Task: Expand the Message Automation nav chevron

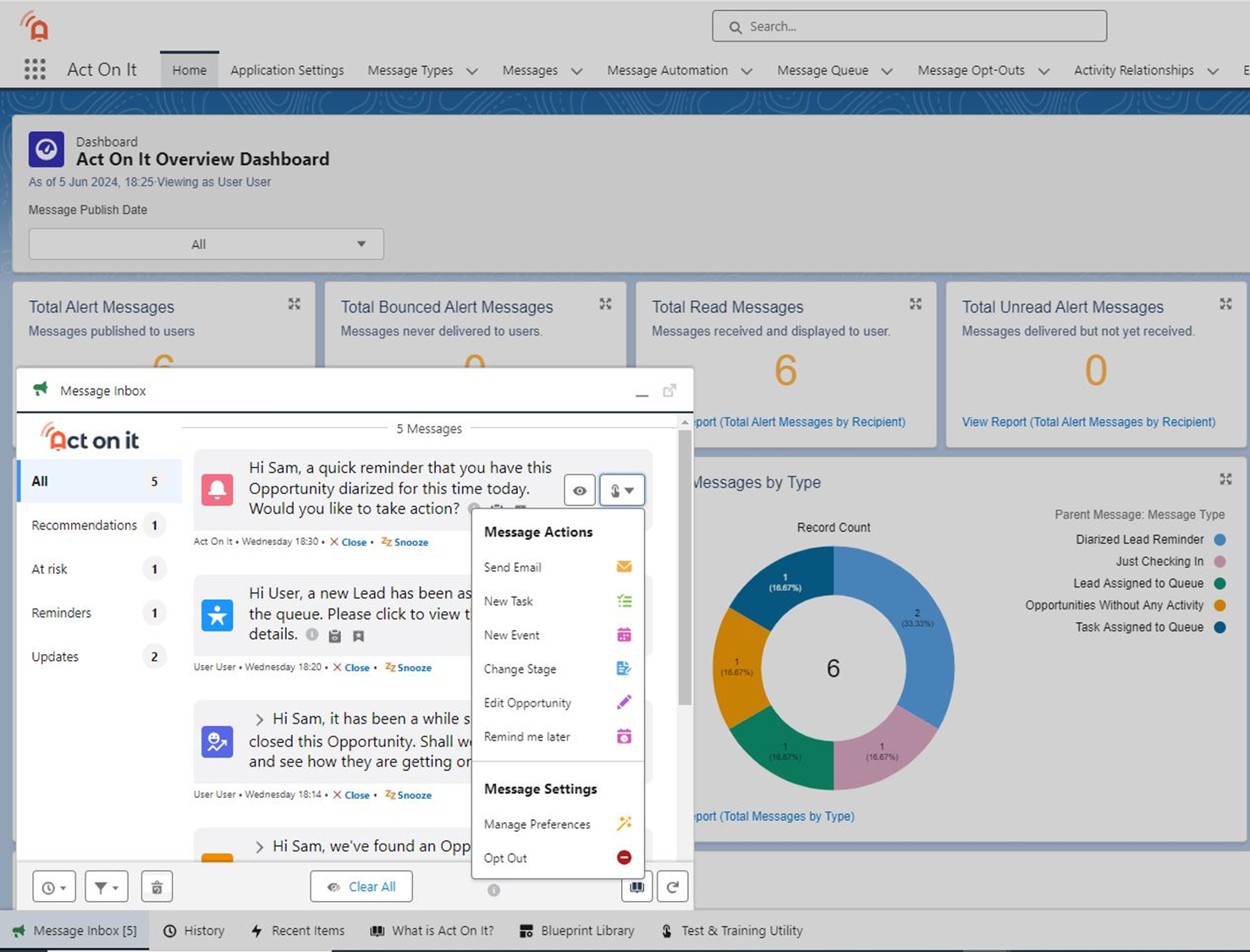Action: click(x=746, y=71)
